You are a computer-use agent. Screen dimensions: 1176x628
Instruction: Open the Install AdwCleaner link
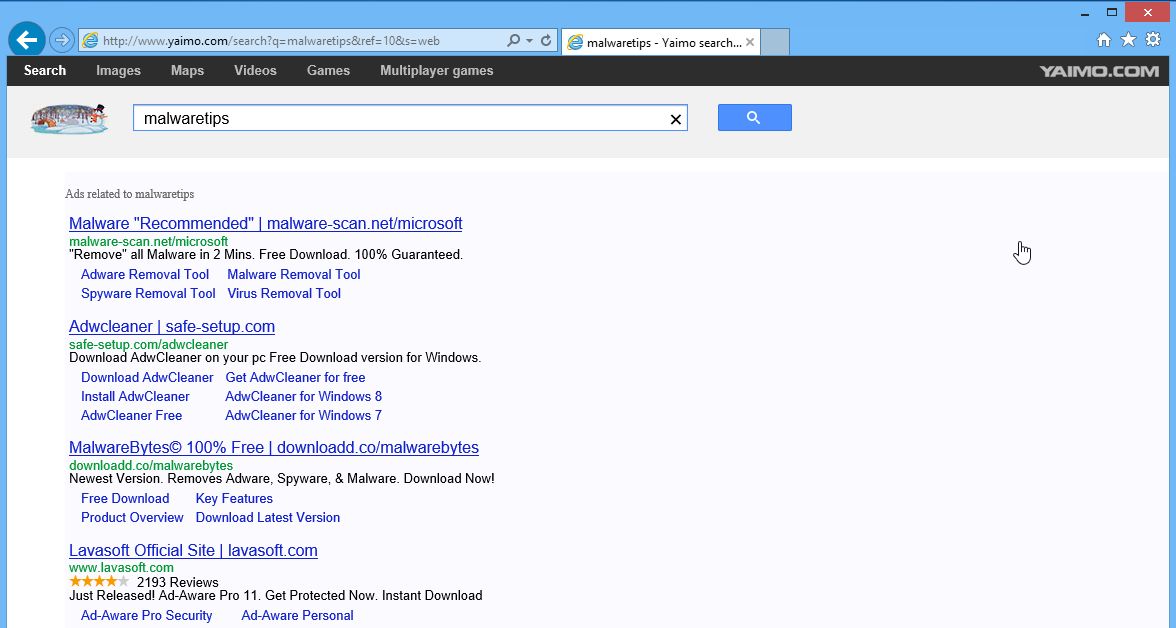(x=135, y=396)
